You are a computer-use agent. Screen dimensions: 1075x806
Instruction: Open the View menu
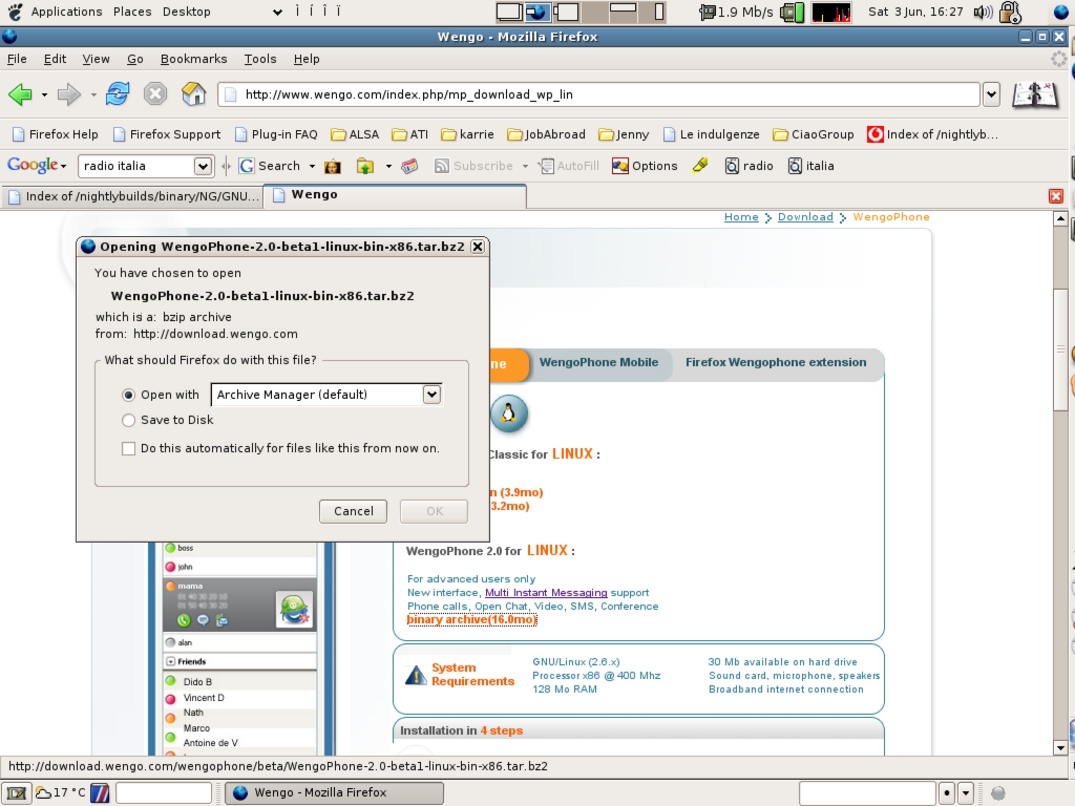pyautogui.click(x=96, y=59)
